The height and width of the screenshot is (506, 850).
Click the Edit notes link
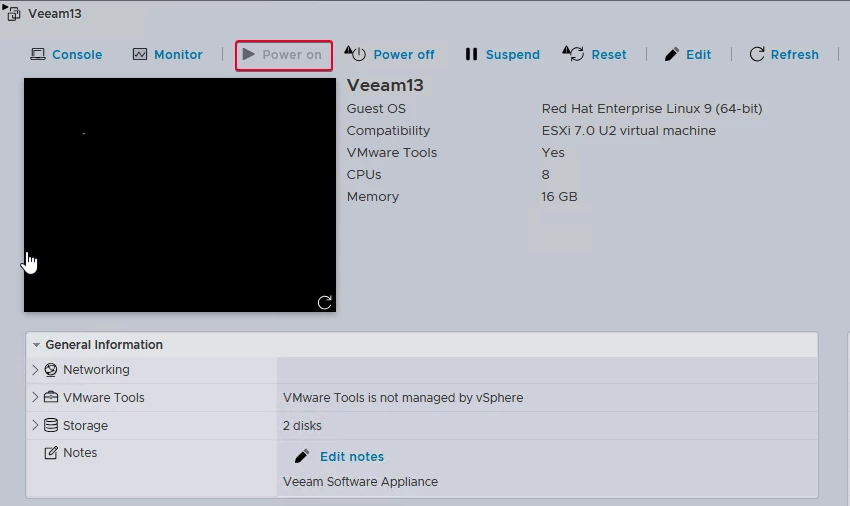tap(352, 457)
